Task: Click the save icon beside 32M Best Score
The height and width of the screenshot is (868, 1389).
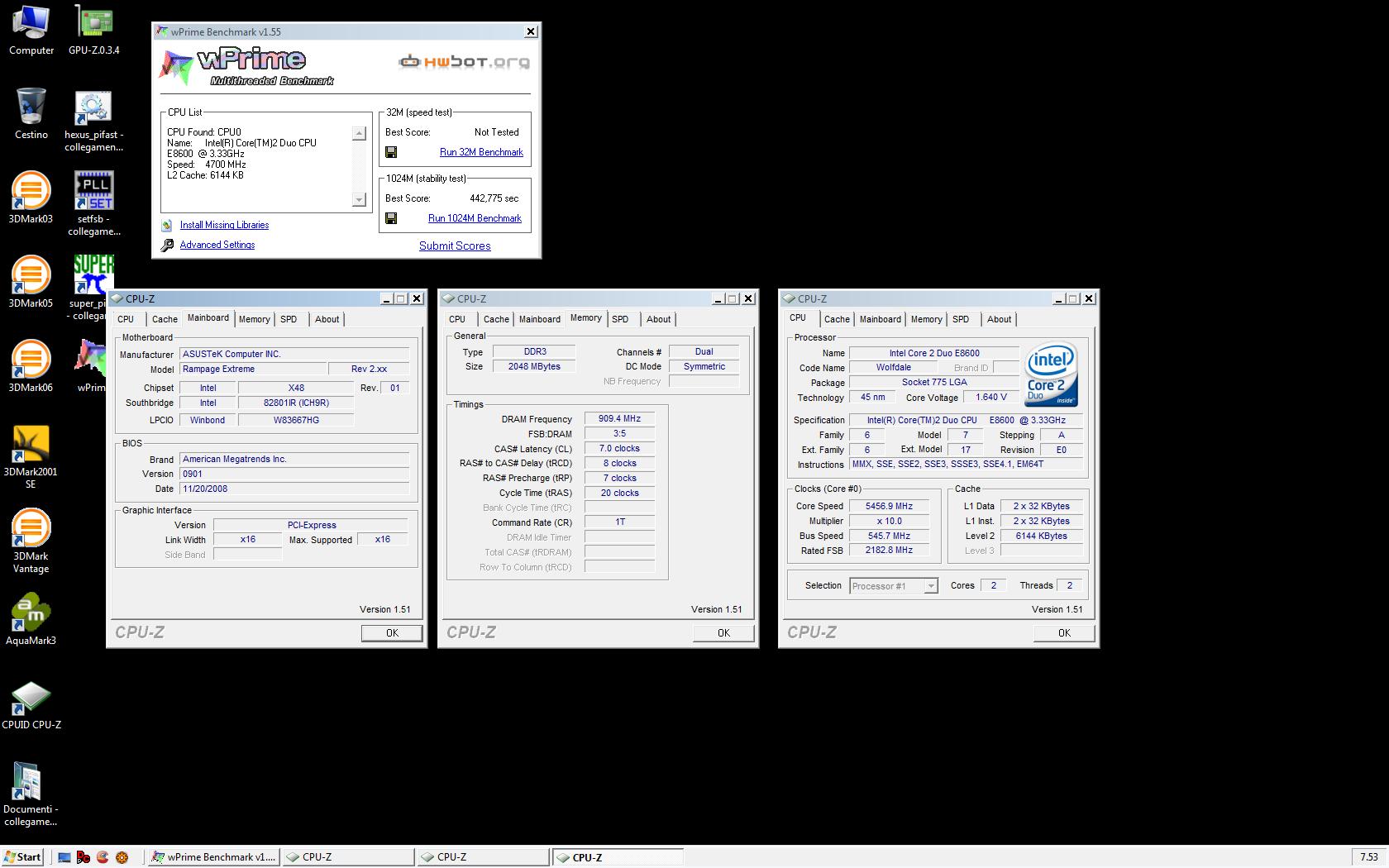Action: (x=391, y=152)
